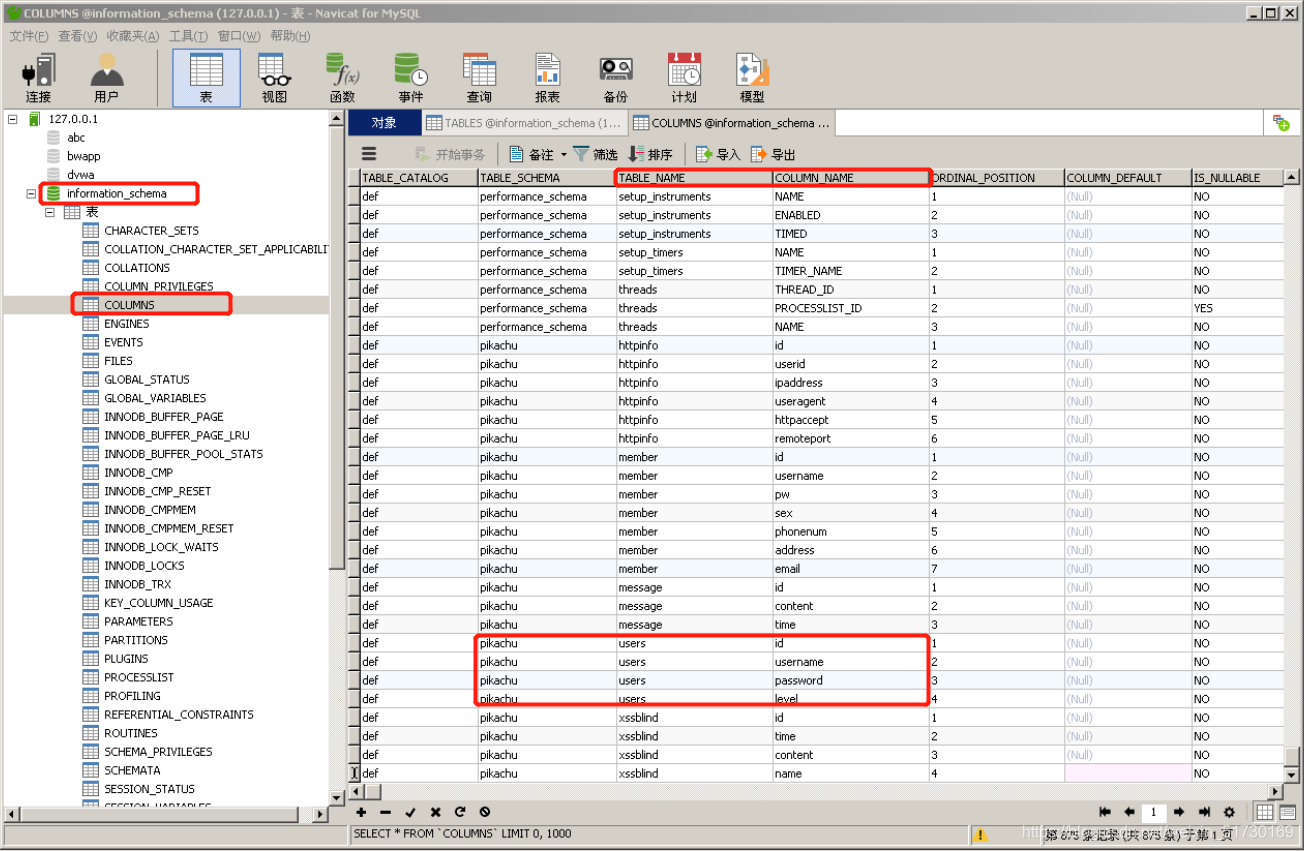Open the 用户 (User) toolbar icon

click(x=106, y=78)
